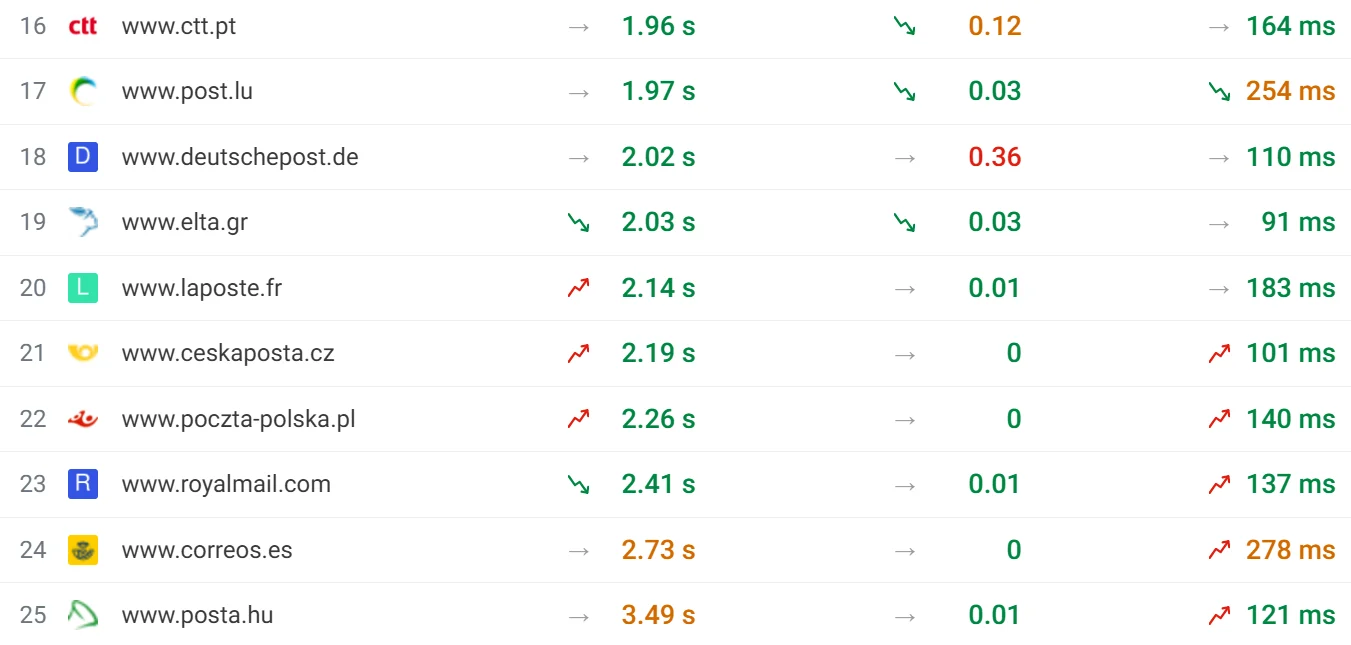This screenshot has width=1351, height=645.
Task: Click the posta.hu green favicon
Action: [x=83, y=615]
